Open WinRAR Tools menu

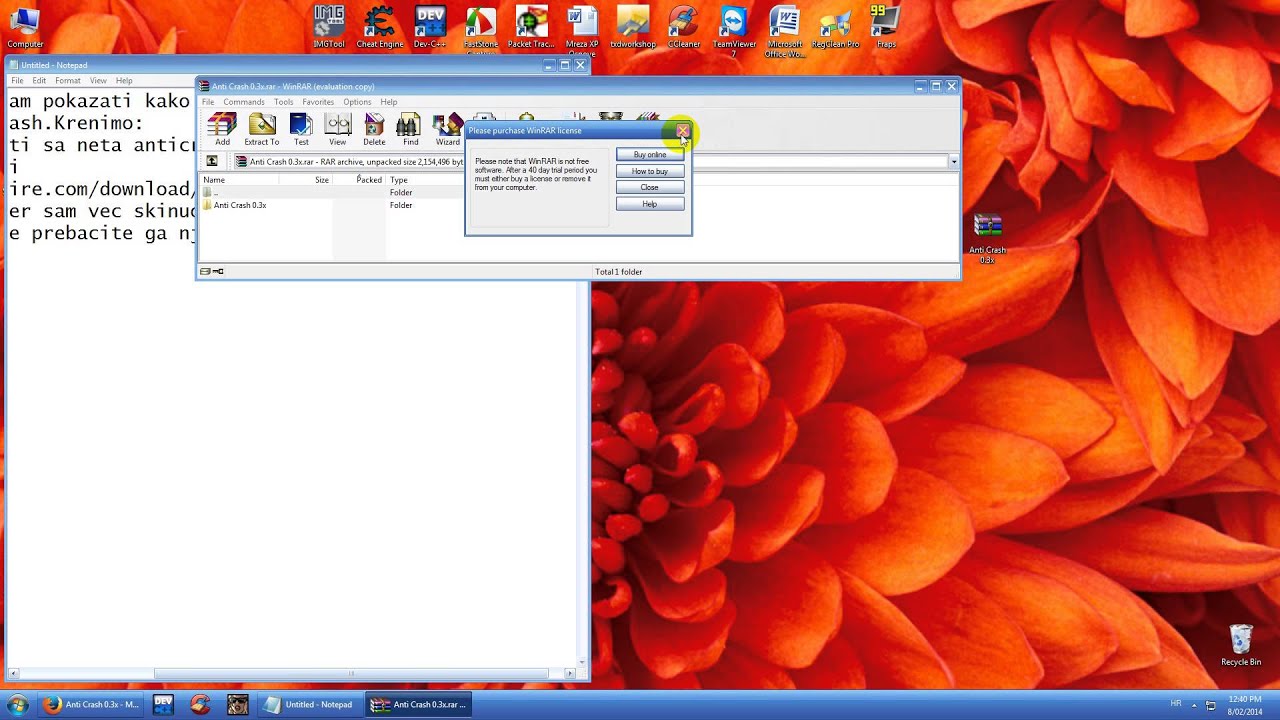[x=284, y=102]
